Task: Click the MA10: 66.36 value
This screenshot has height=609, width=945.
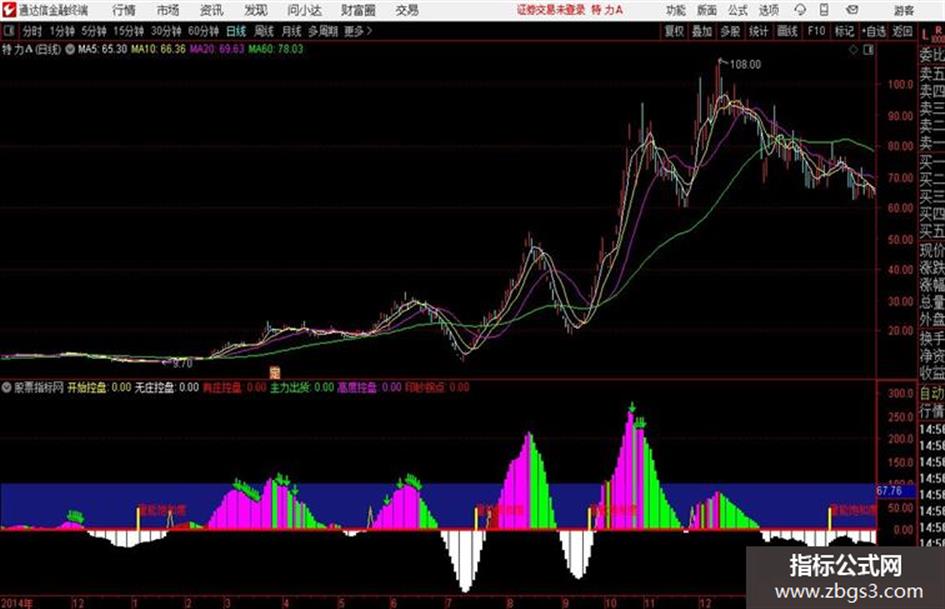Action: point(159,49)
